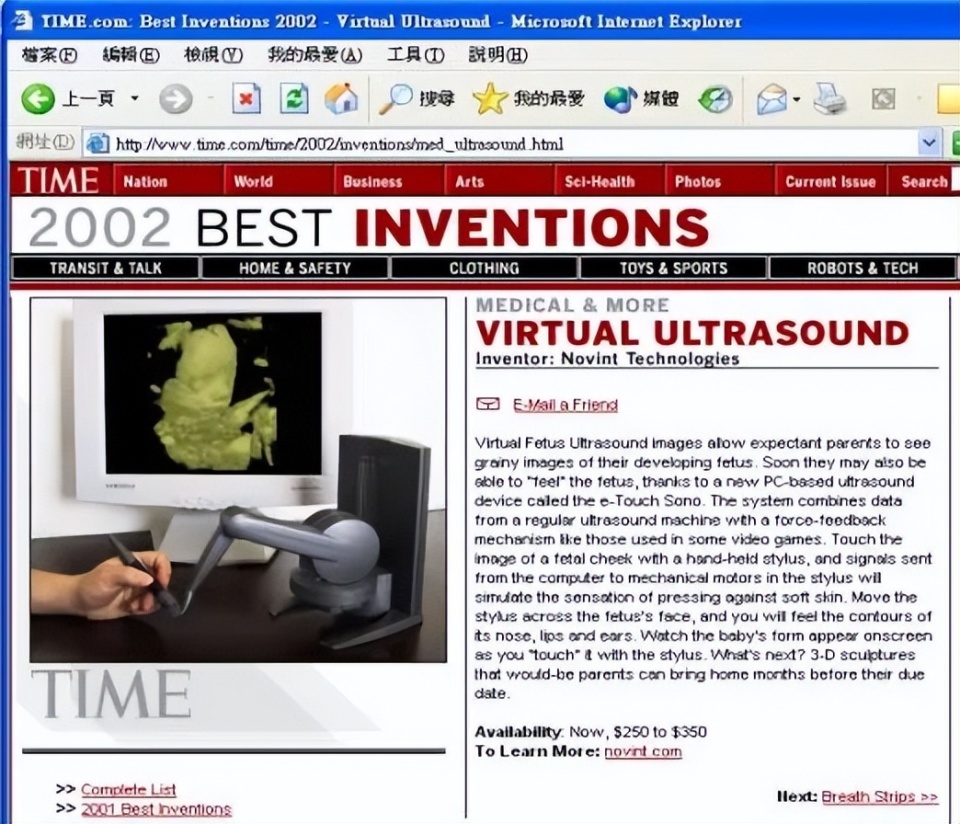960x824 pixels.
Task: Click the envelope icon beside E-Mail a Friend
Action: click(x=488, y=404)
